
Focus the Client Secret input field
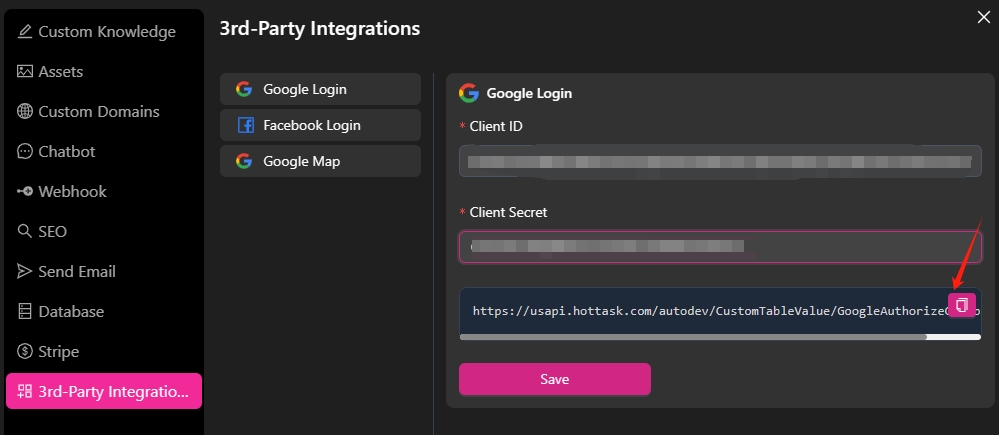click(x=721, y=246)
